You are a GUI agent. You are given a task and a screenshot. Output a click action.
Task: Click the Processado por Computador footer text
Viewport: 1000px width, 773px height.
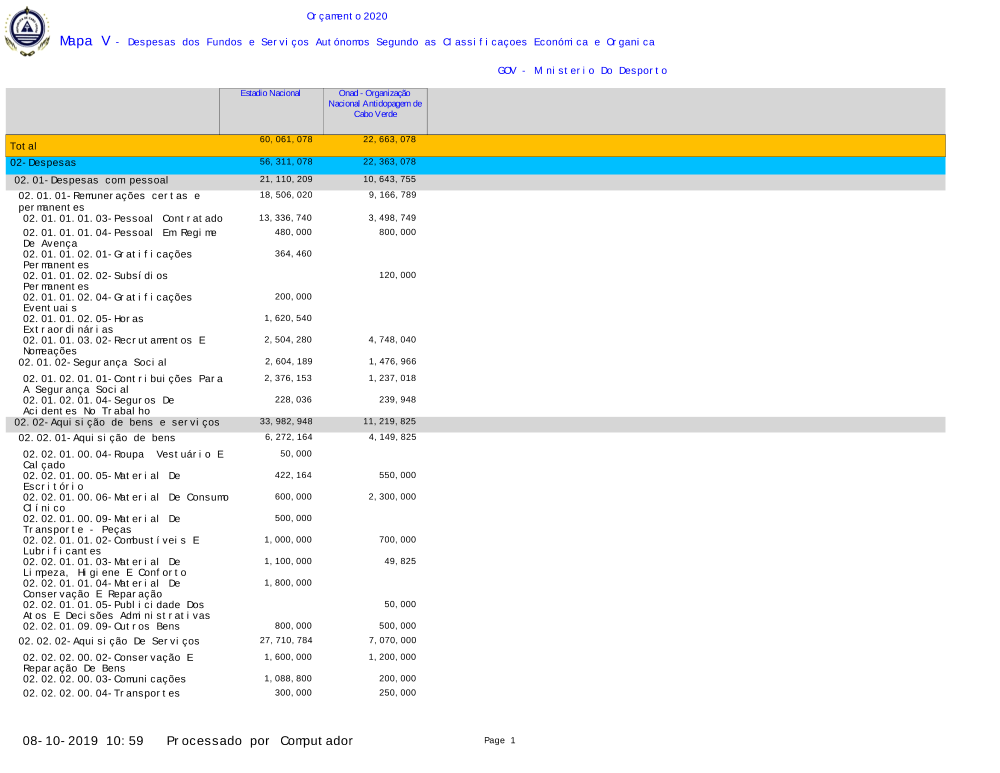(259, 741)
